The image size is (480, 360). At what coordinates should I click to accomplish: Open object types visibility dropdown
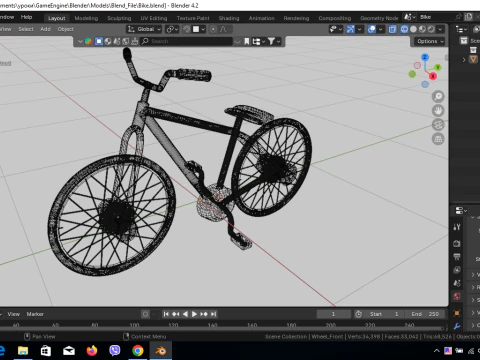pyautogui.click(x=335, y=29)
